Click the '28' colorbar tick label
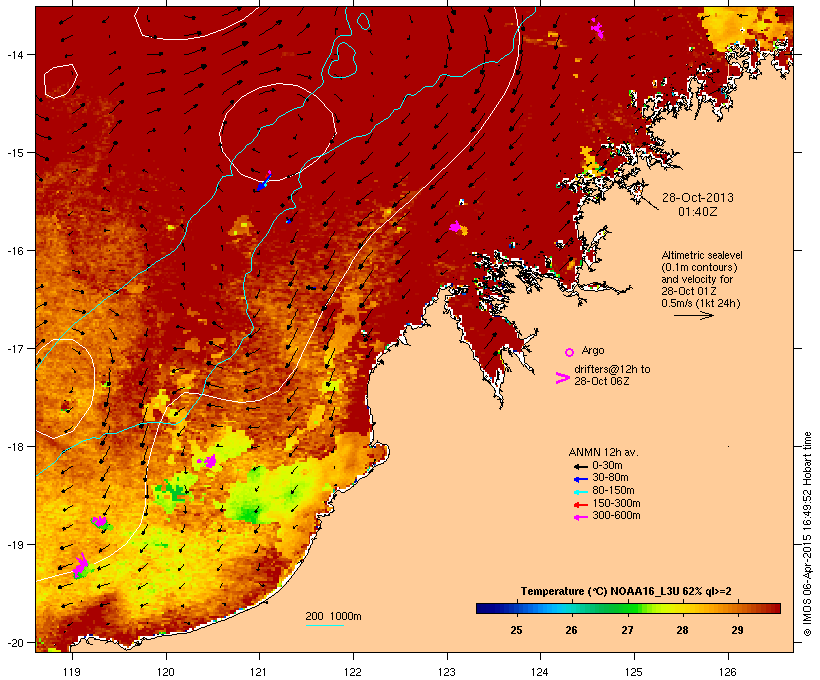The width and height of the screenshot is (820, 680). tap(682, 630)
